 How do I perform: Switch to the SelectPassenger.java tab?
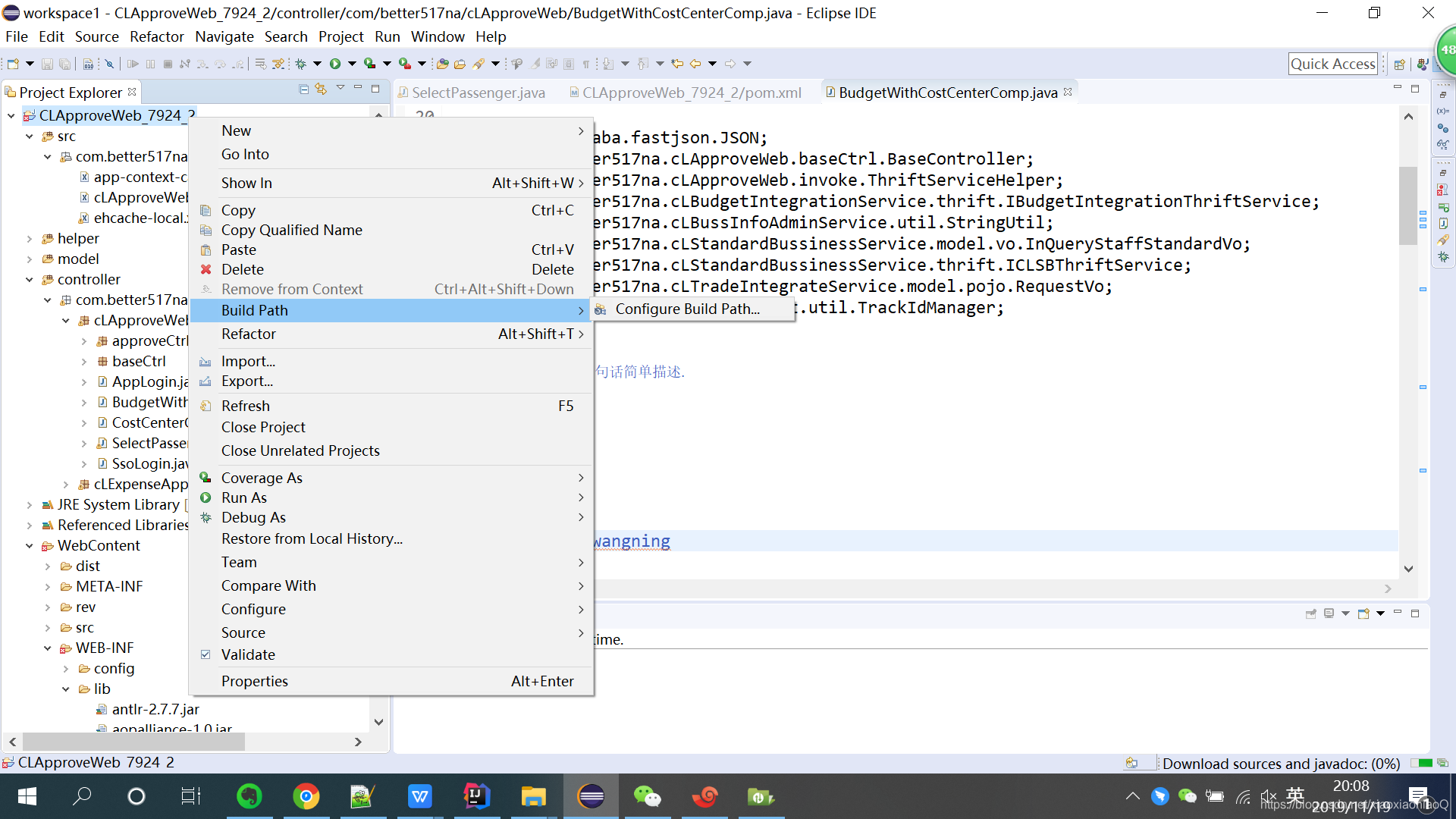479,93
